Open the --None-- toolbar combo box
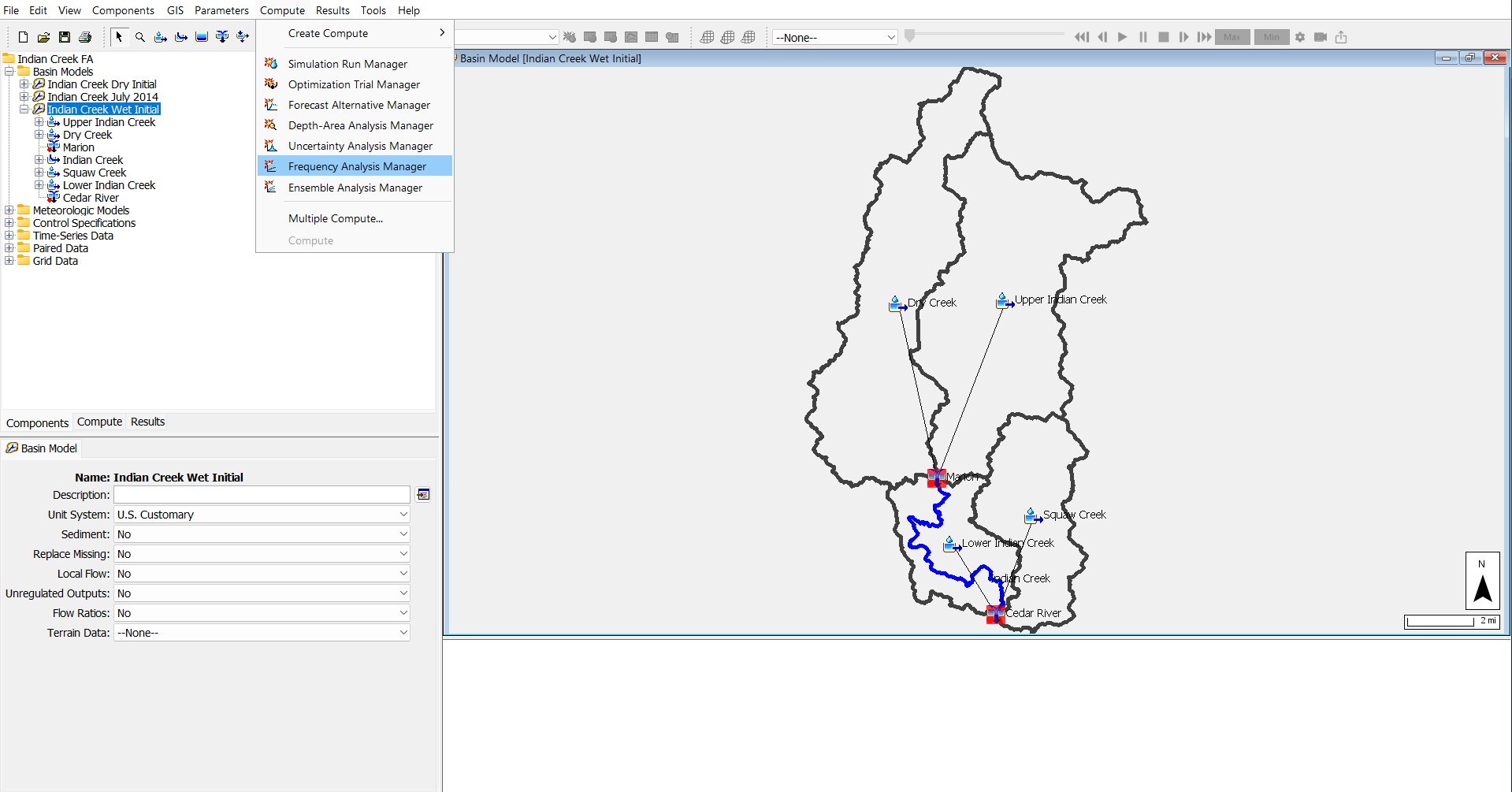 click(834, 37)
